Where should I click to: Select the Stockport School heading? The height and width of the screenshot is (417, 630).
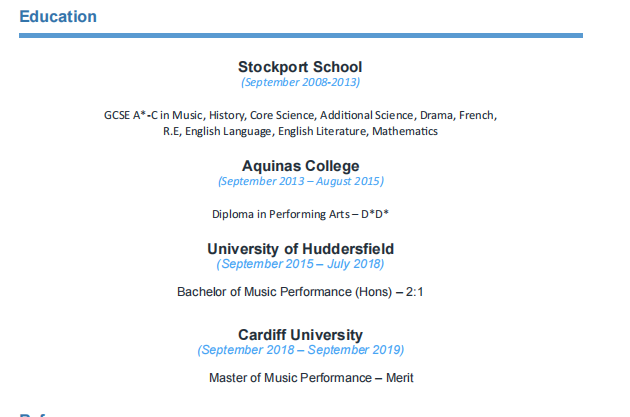tap(300, 67)
